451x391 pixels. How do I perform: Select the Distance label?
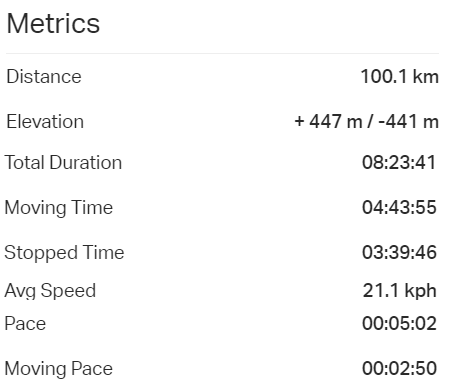[44, 77]
